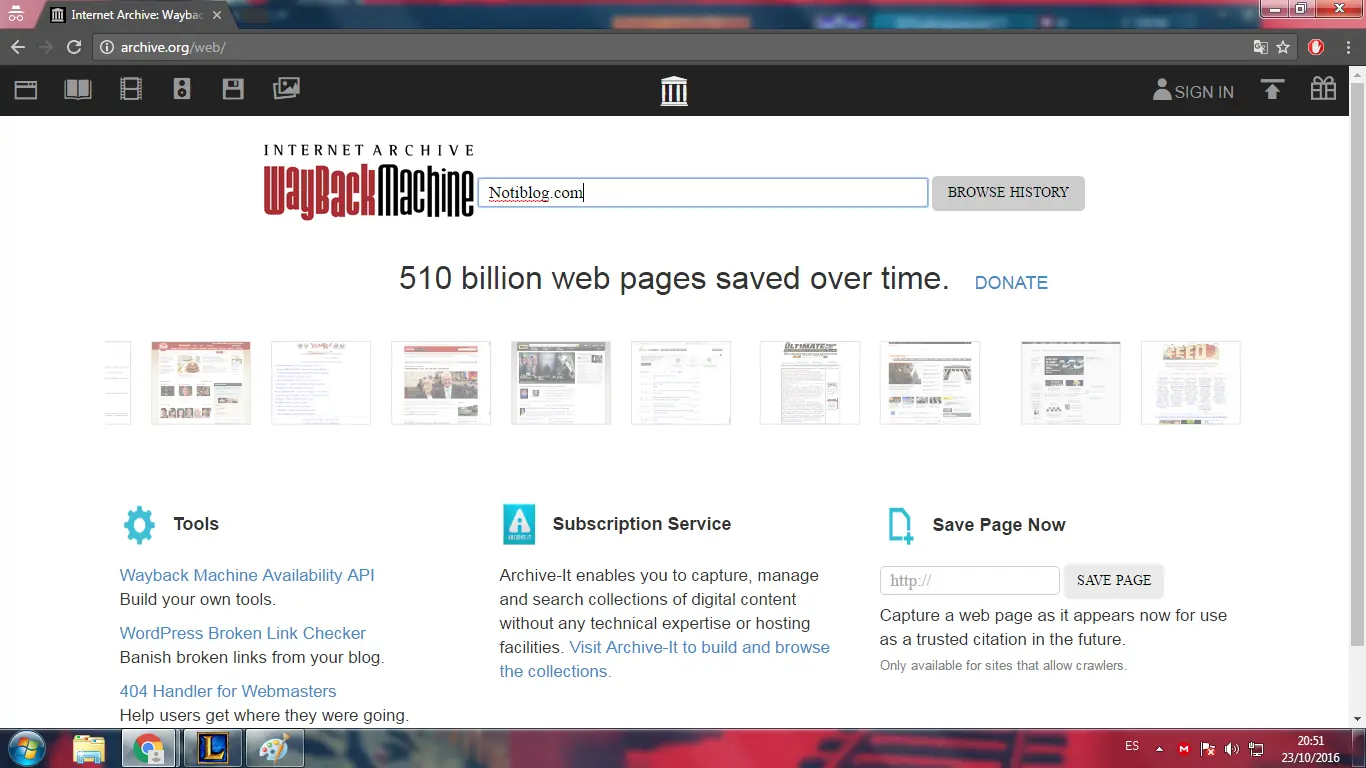Image resolution: width=1366 pixels, height=768 pixels.
Task: Click the Chrome taskbar button
Action: [149, 749]
